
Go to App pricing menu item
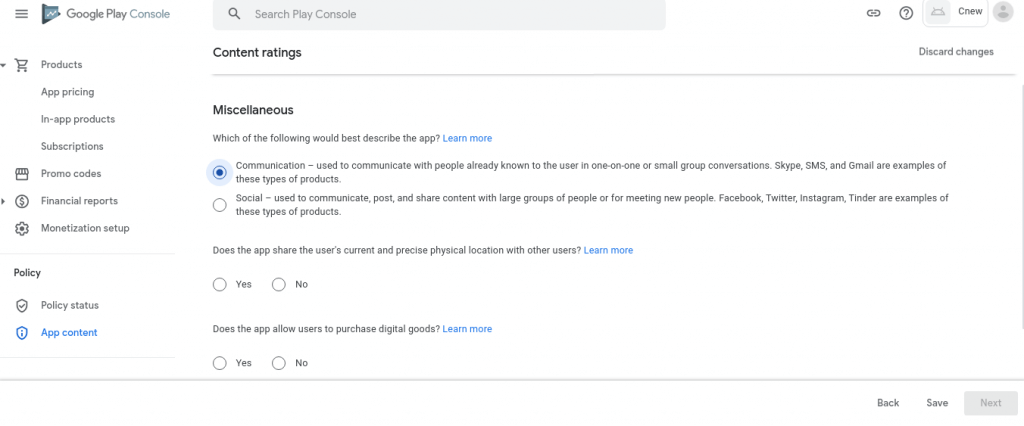[x=67, y=92]
